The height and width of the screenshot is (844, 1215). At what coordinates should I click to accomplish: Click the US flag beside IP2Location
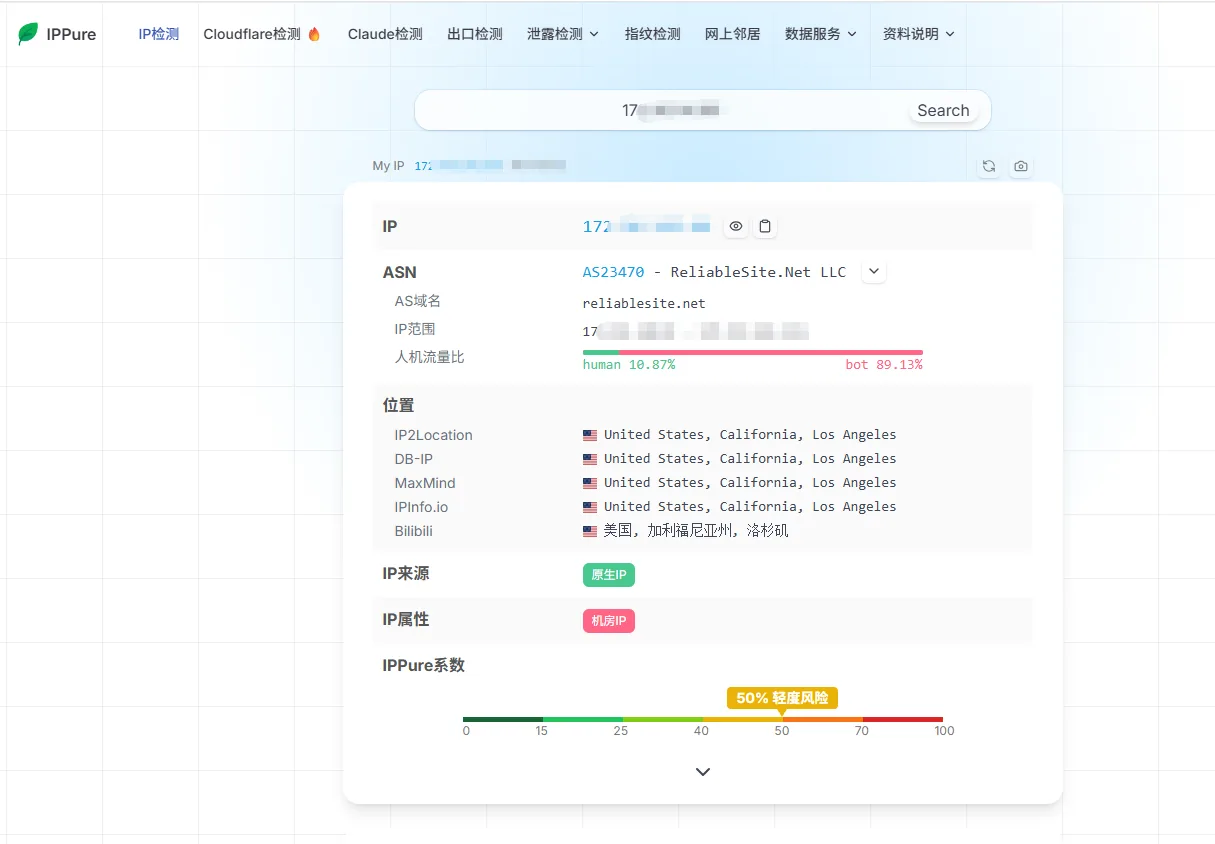tap(590, 435)
